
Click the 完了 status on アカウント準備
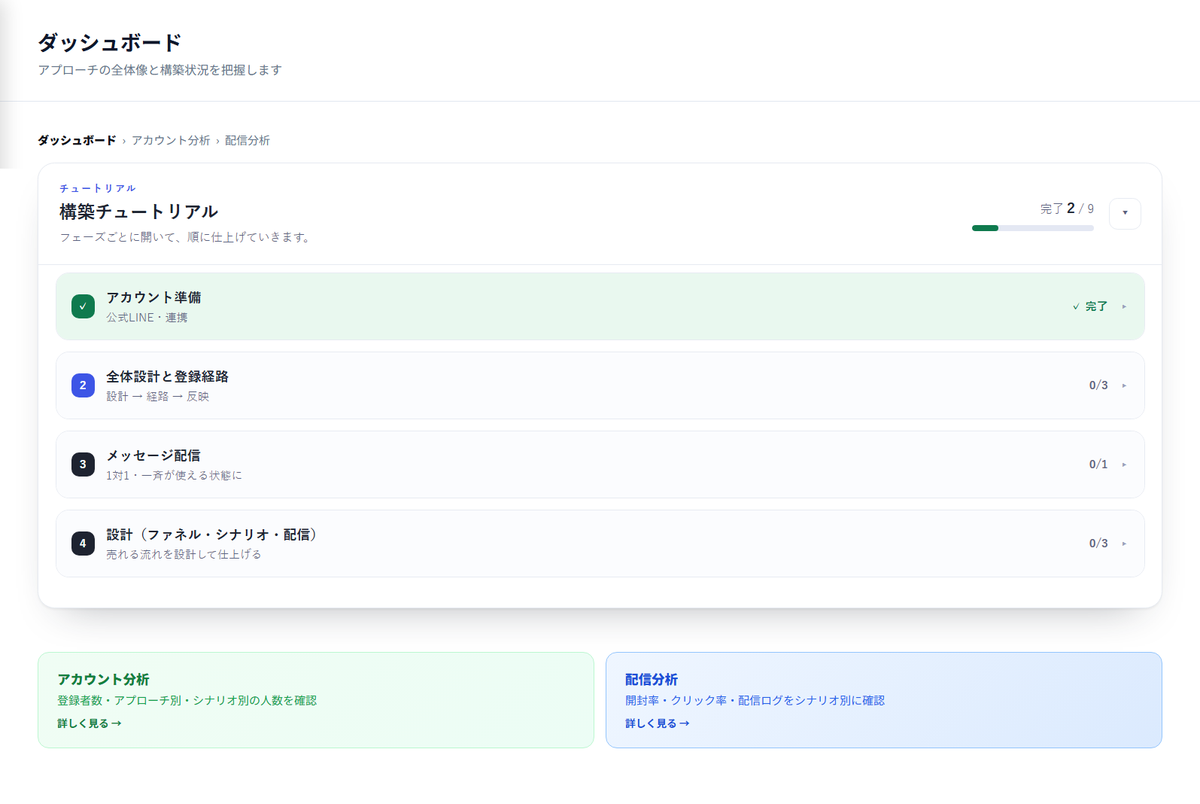[1090, 307]
